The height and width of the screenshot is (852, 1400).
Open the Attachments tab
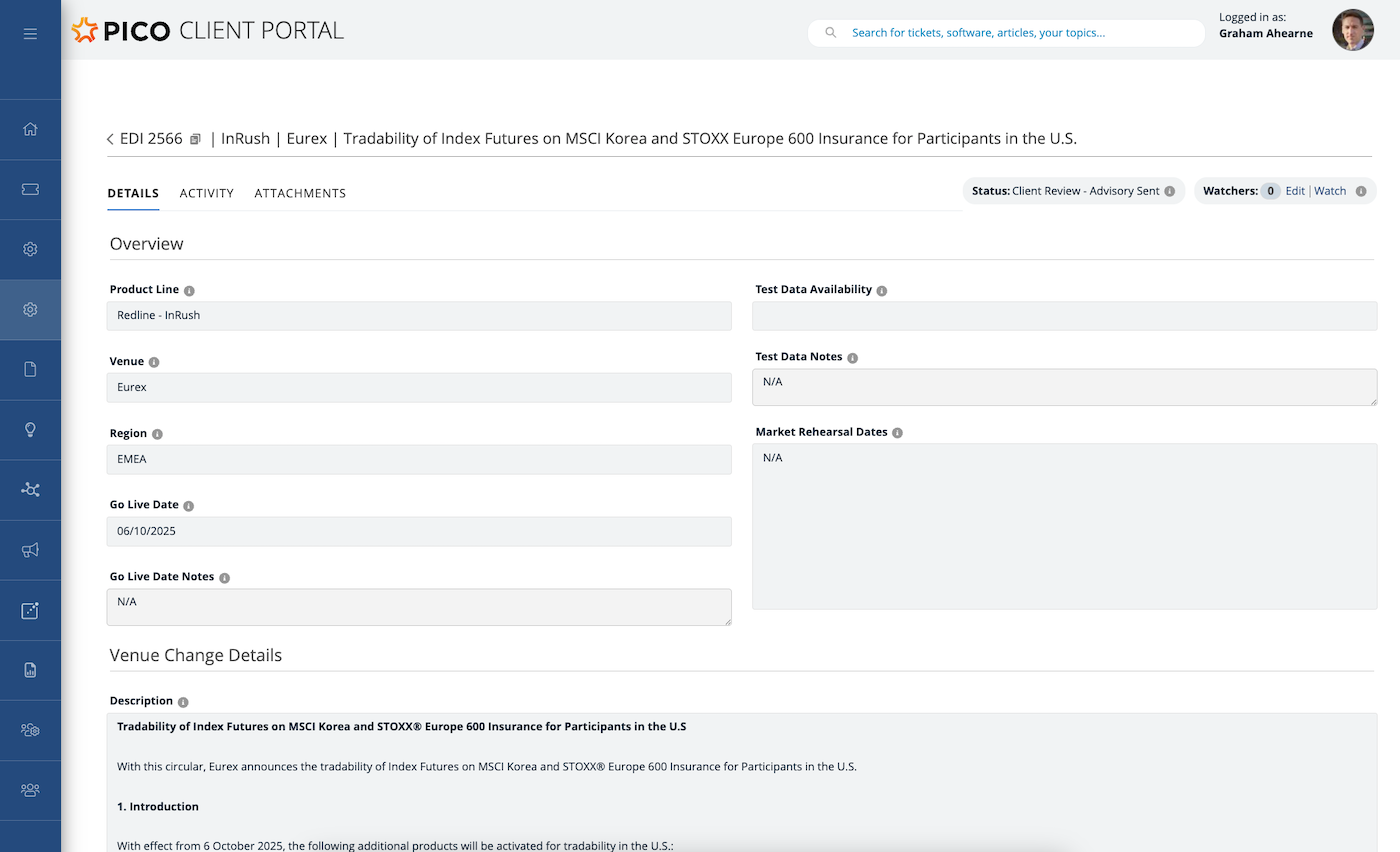pos(300,193)
